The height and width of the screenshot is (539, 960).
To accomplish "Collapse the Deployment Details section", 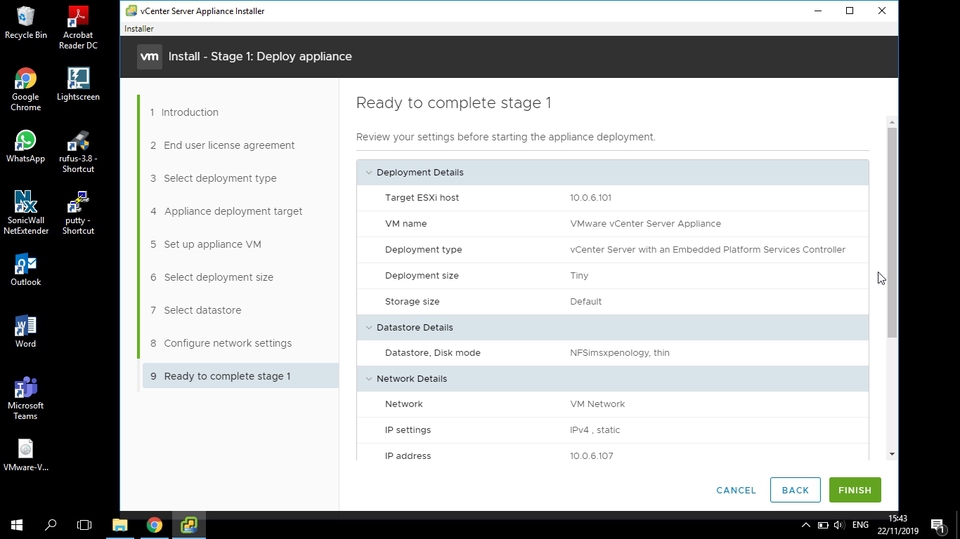I will [369, 173].
